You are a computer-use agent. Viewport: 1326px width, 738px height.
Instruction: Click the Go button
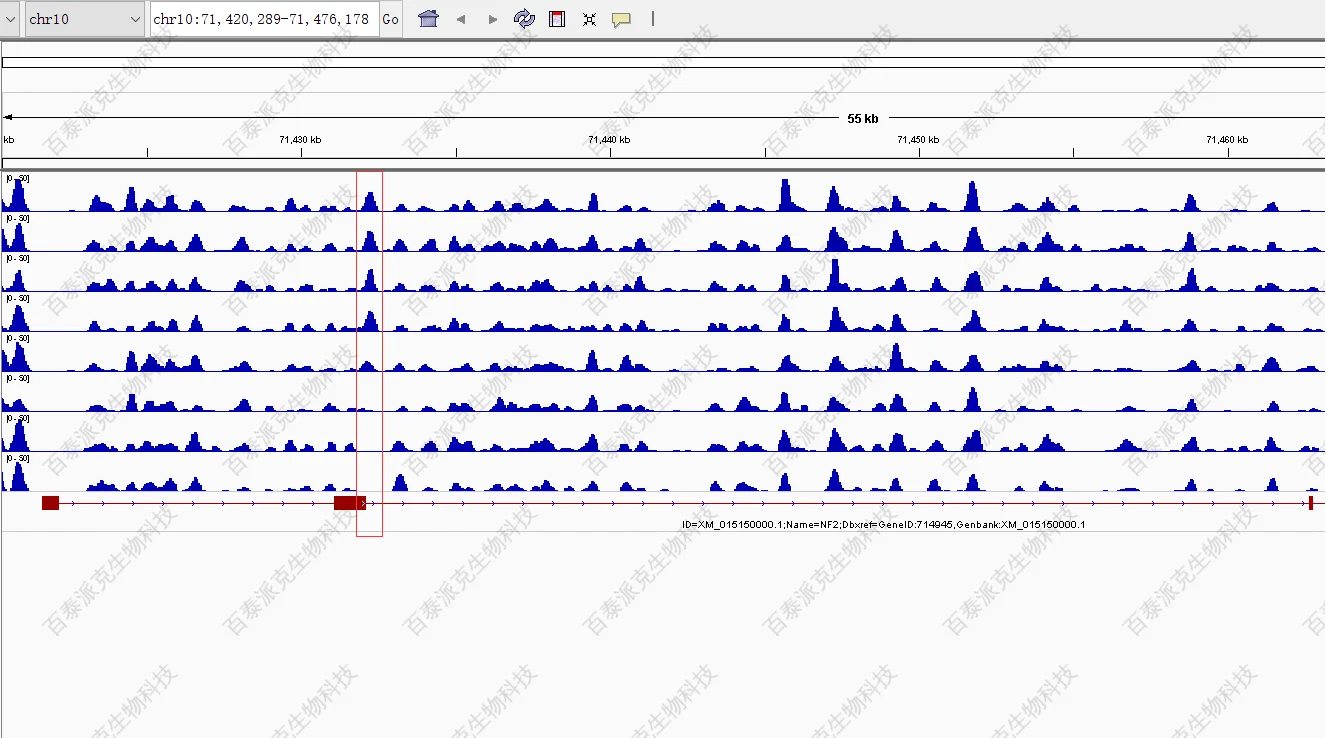pos(391,19)
